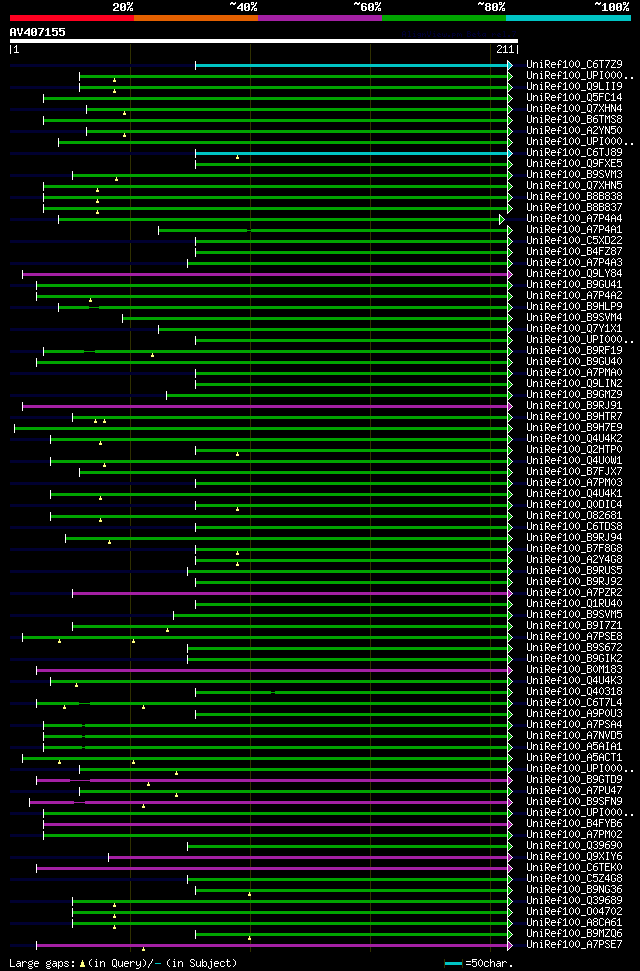Click the purple alignment bar for Q9LY84
This screenshot has width=640, height=971.
pyautogui.click(x=266, y=274)
